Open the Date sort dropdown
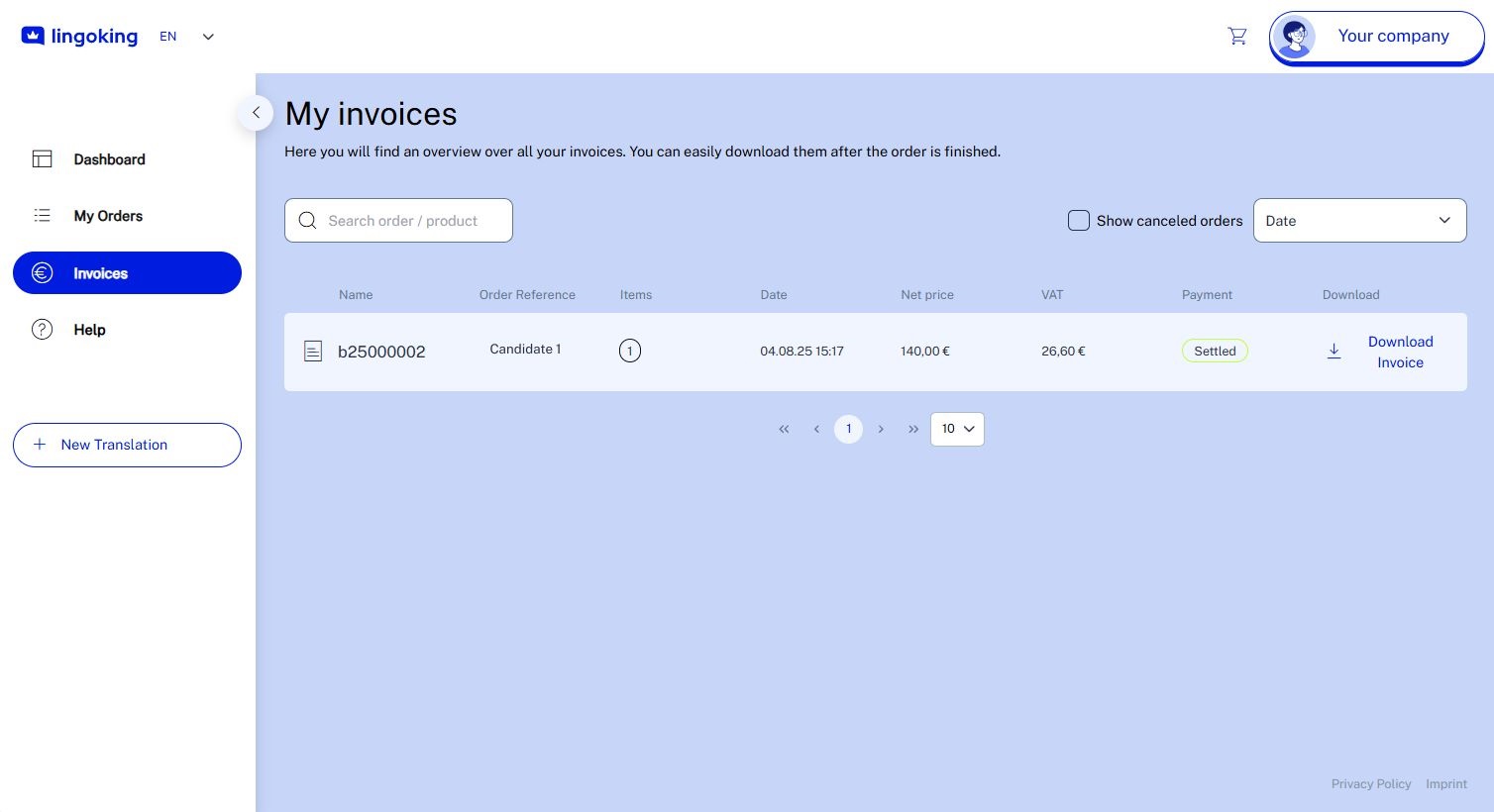 [1359, 220]
